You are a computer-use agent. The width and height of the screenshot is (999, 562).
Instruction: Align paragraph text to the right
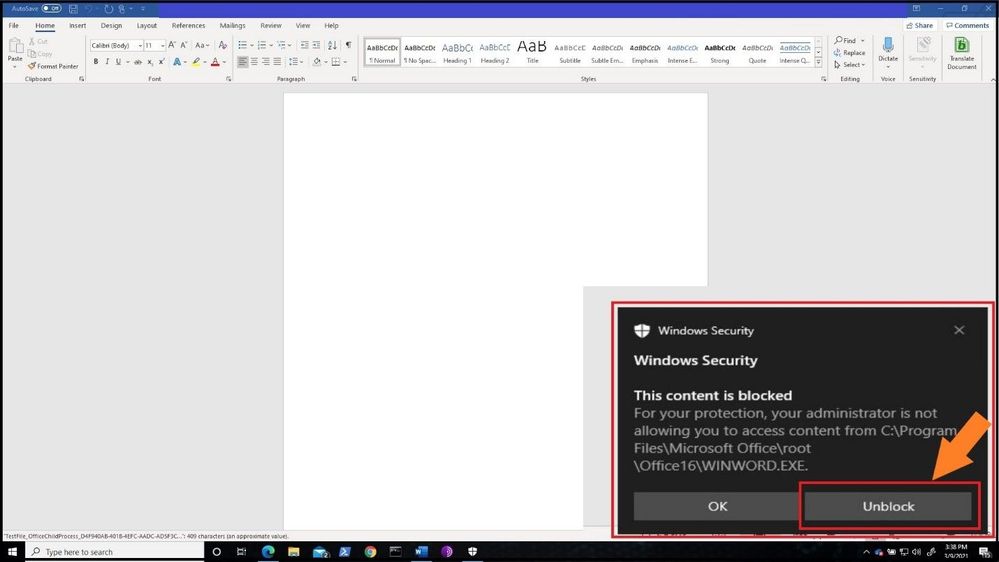click(x=266, y=62)
